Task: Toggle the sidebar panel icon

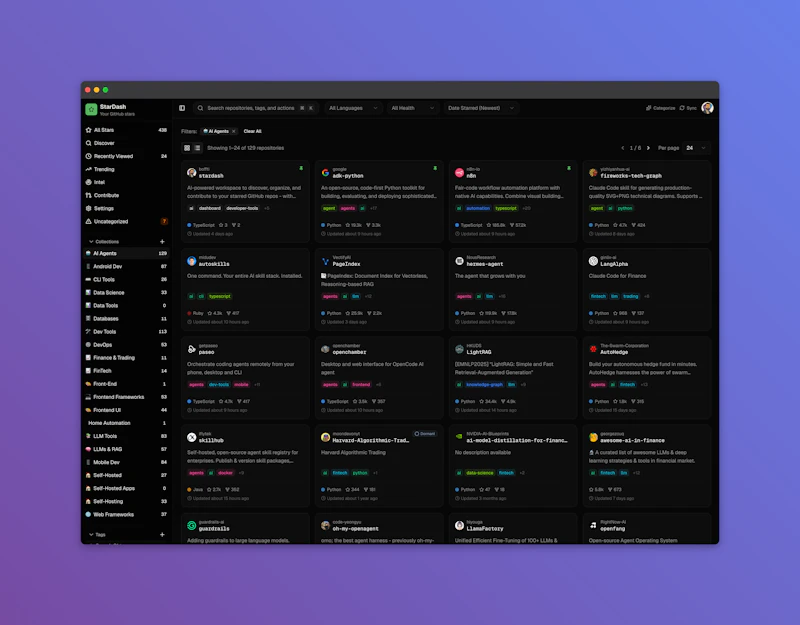Action: coord(182,108)
